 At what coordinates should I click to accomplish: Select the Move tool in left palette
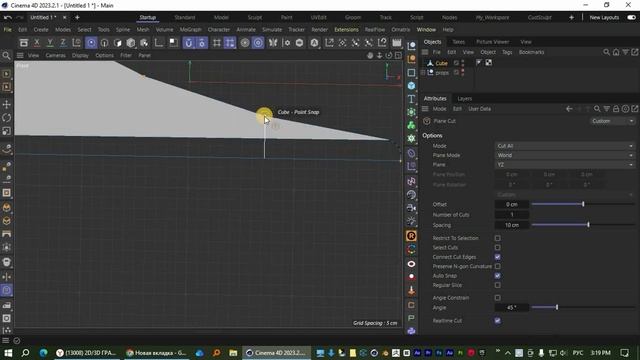point(7,104)
